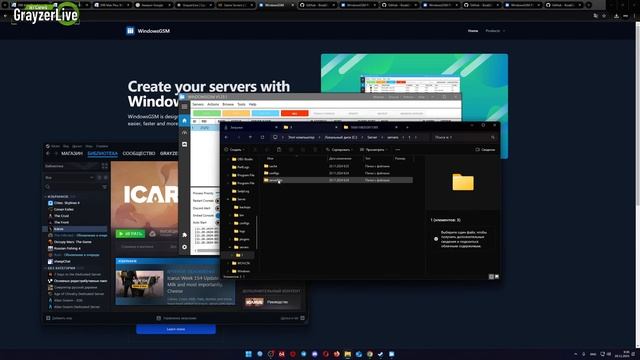Open the СООБЩЕСТВО tab in Steam
The image size is (640, 360).
[x=139, y=153]
